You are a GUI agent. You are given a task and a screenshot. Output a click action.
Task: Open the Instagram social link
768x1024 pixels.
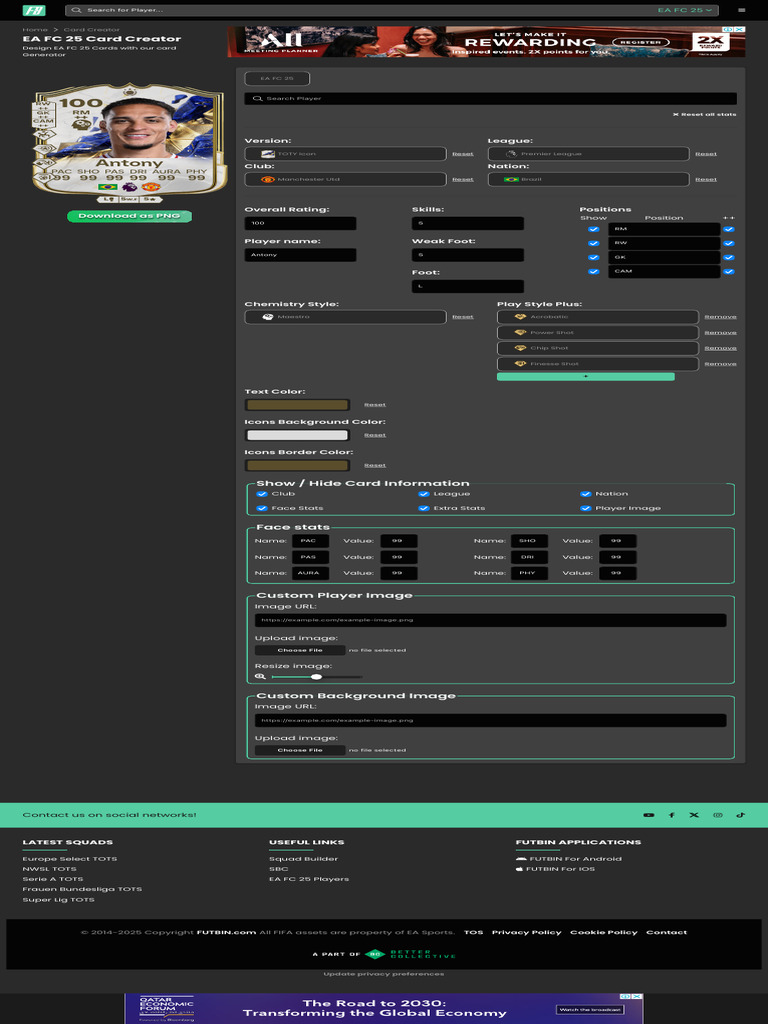point(718,815)
